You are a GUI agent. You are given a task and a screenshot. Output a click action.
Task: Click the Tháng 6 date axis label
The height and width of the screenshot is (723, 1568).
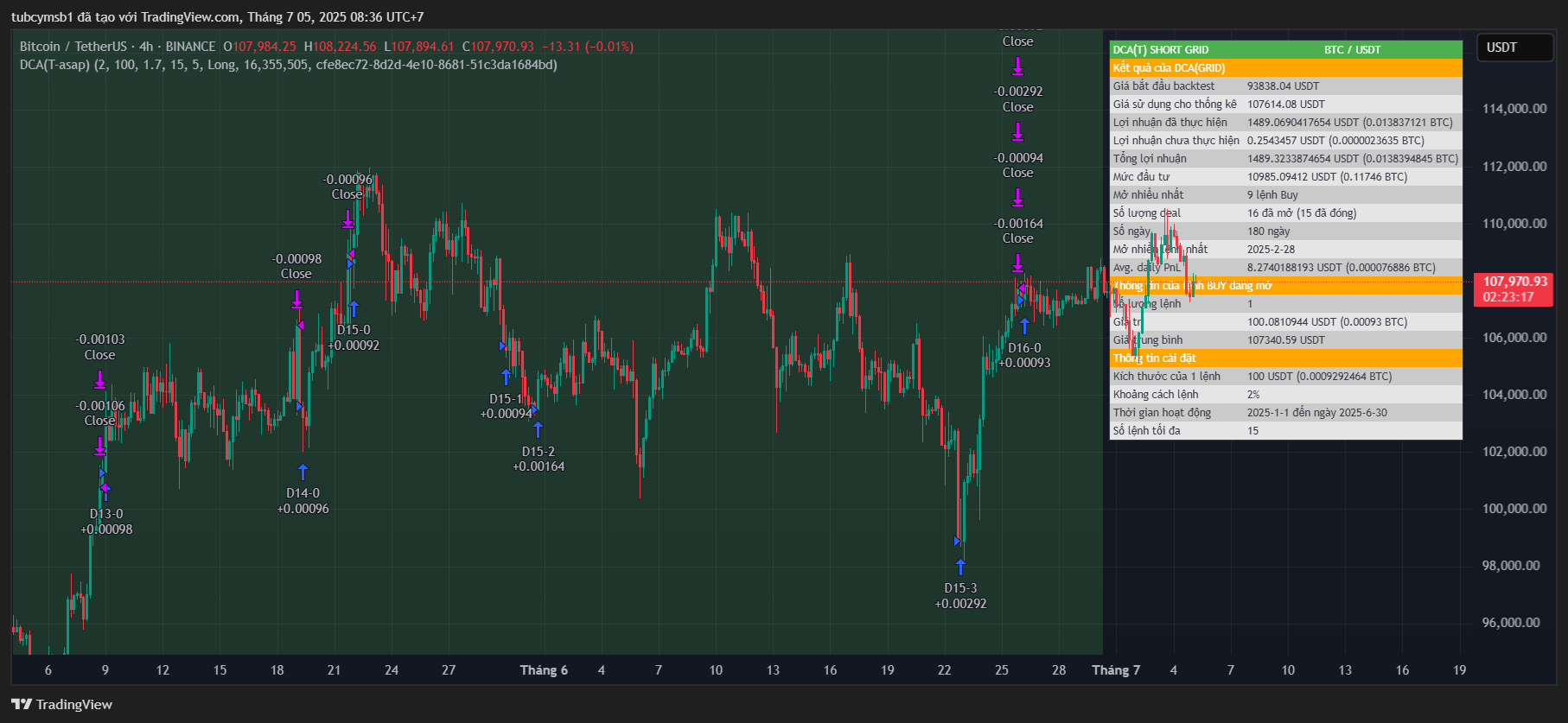pyautogui.click(x=544, y=670)
